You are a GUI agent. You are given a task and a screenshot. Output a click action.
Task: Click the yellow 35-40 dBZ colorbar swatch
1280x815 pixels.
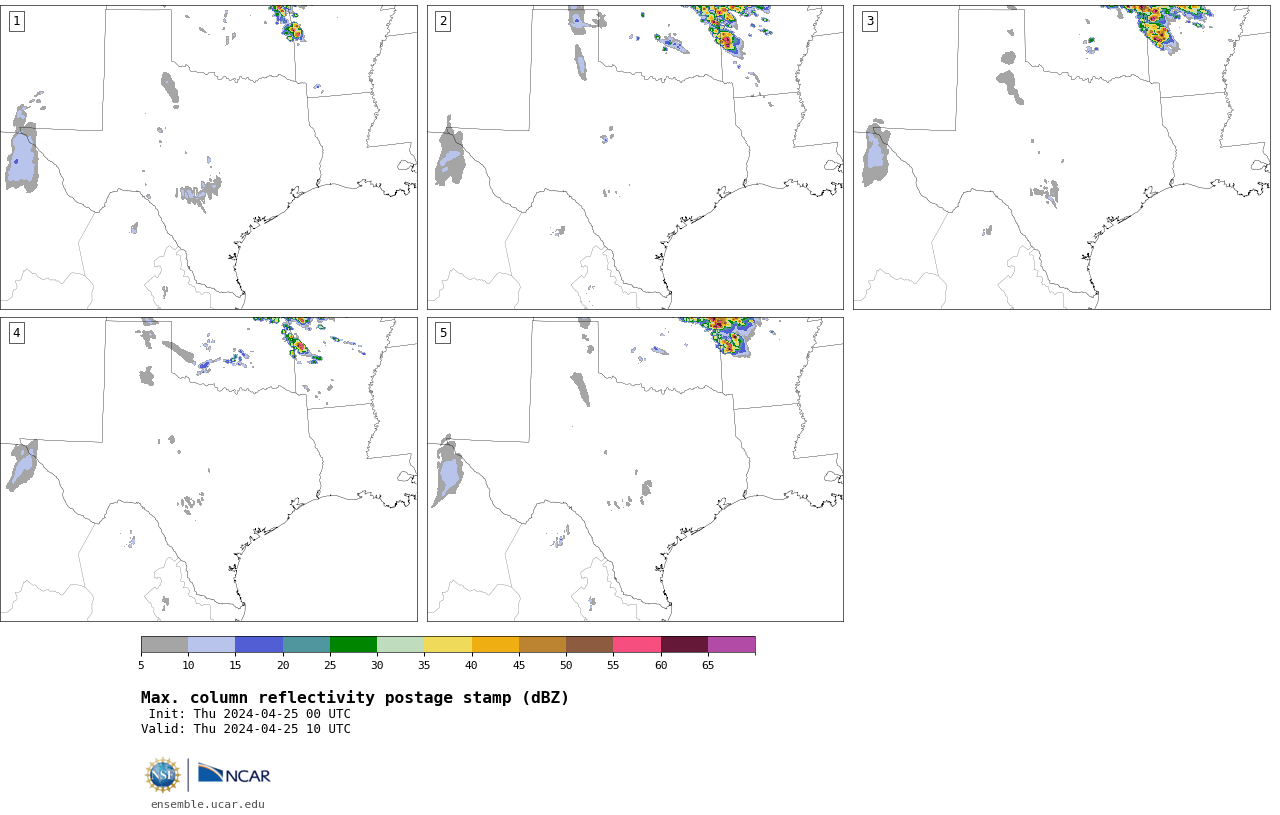click(x=448, y=644)
